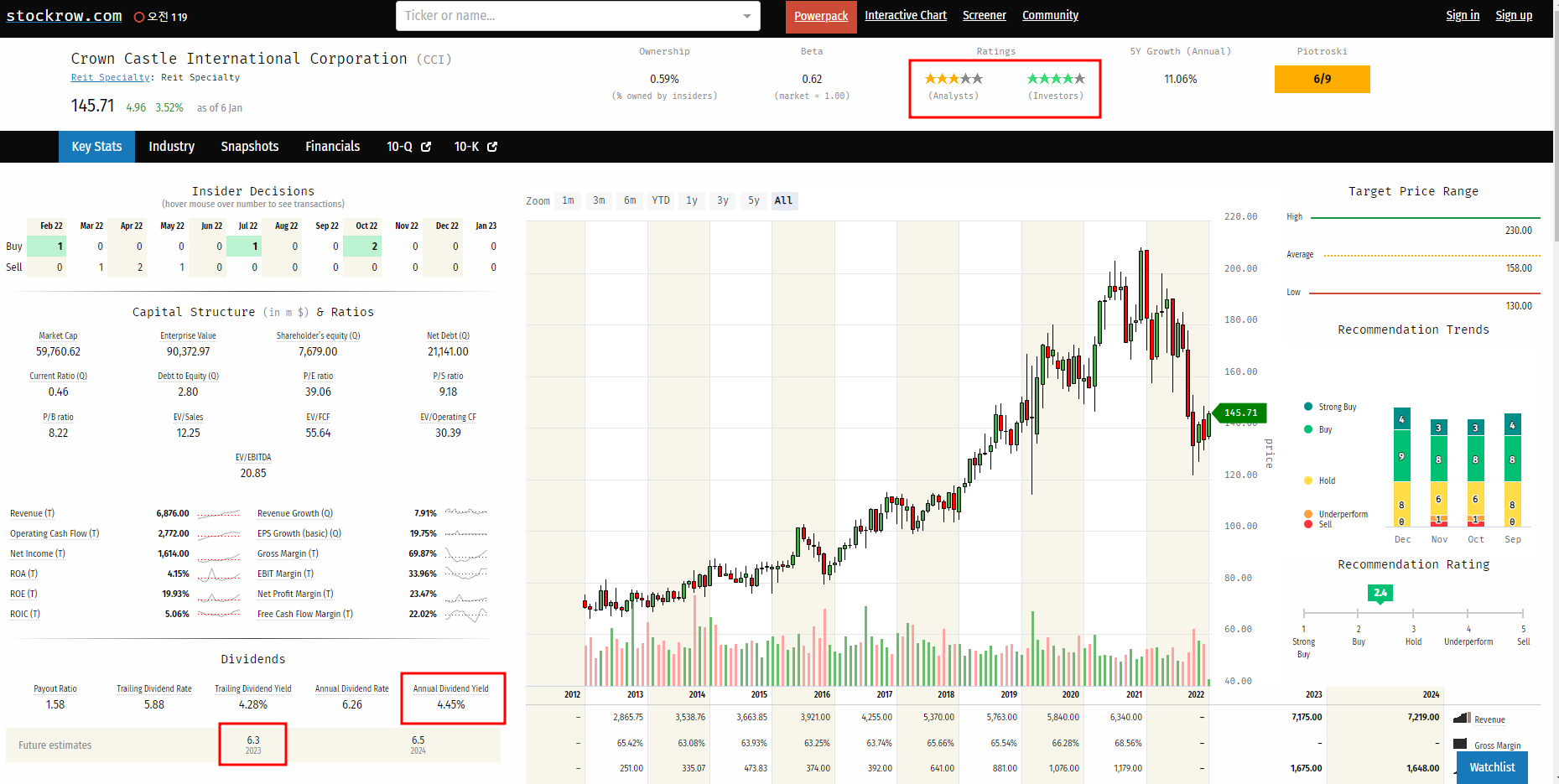Open the Powerpack page
Screen dimensions: 1559x784
[x=821, y=16]
